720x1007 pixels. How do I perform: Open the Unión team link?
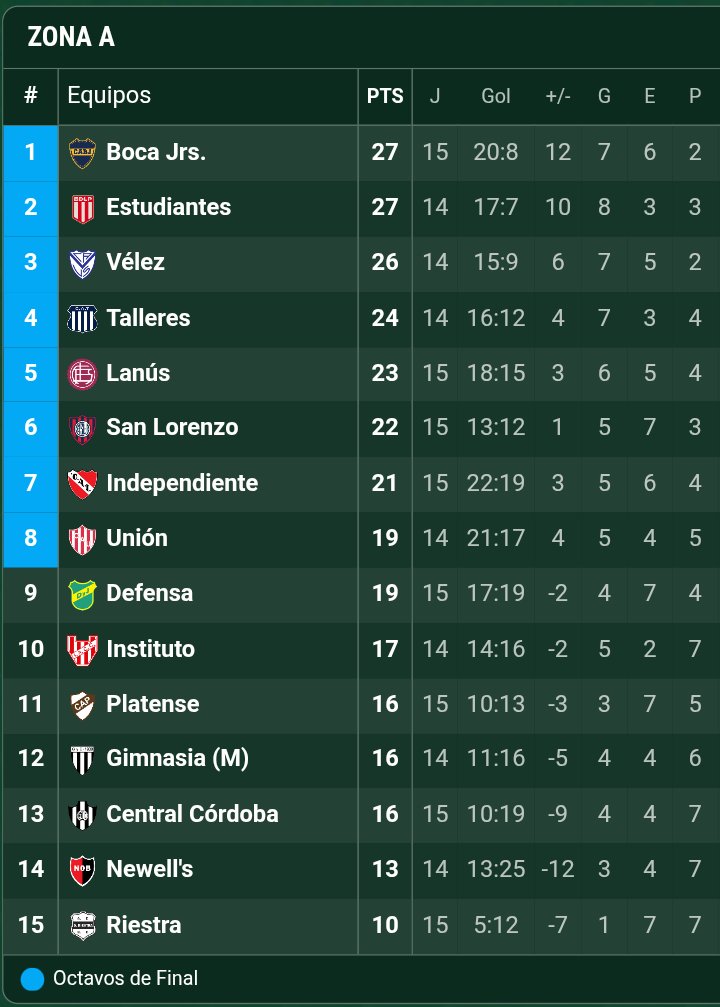tap(137, 538)
